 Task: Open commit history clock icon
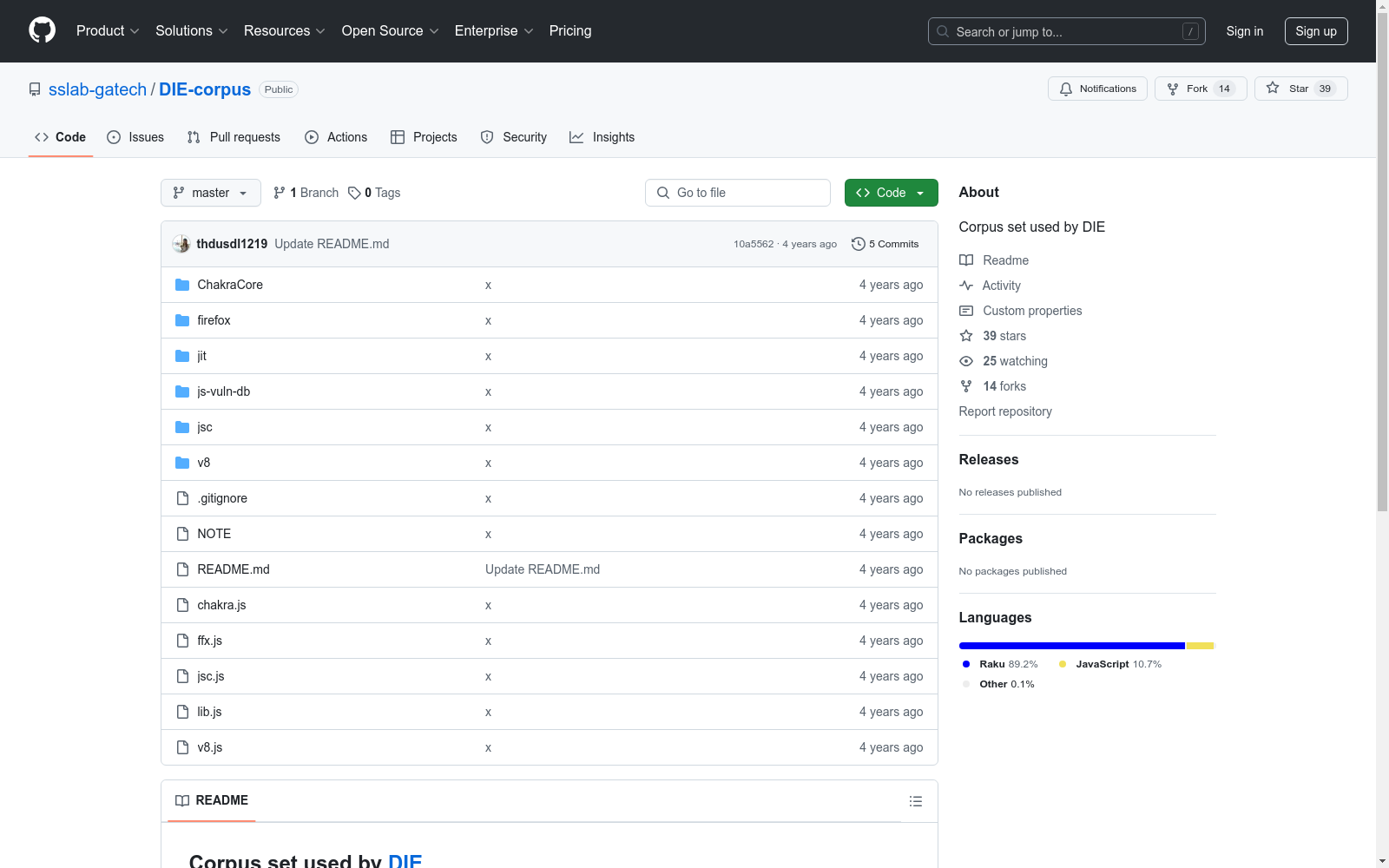[x=859, y=244]
